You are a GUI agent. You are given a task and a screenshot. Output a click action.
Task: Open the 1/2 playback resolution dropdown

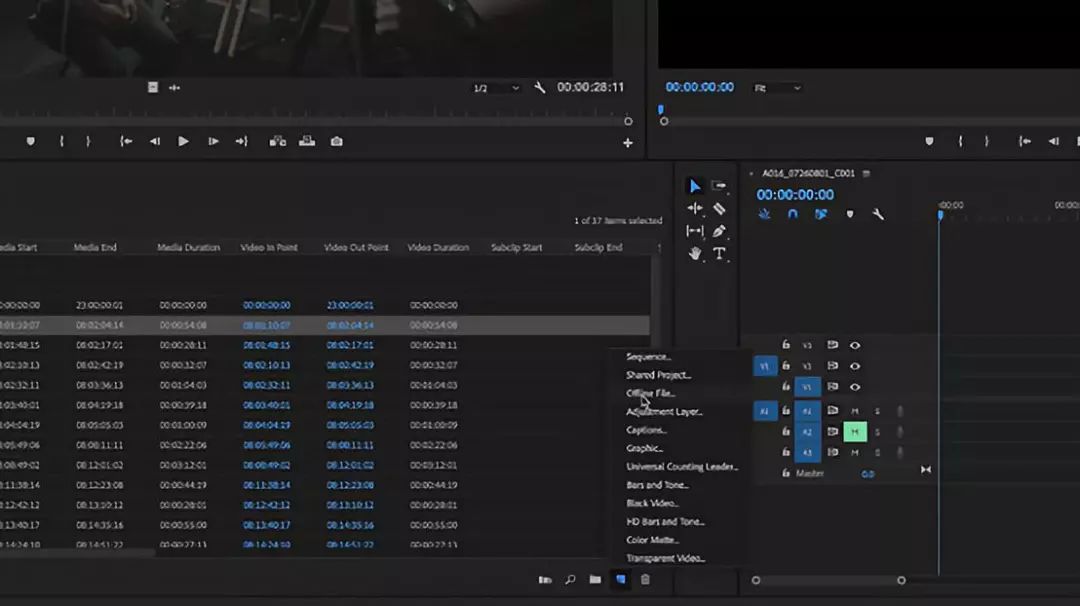[x=497, y=88]
